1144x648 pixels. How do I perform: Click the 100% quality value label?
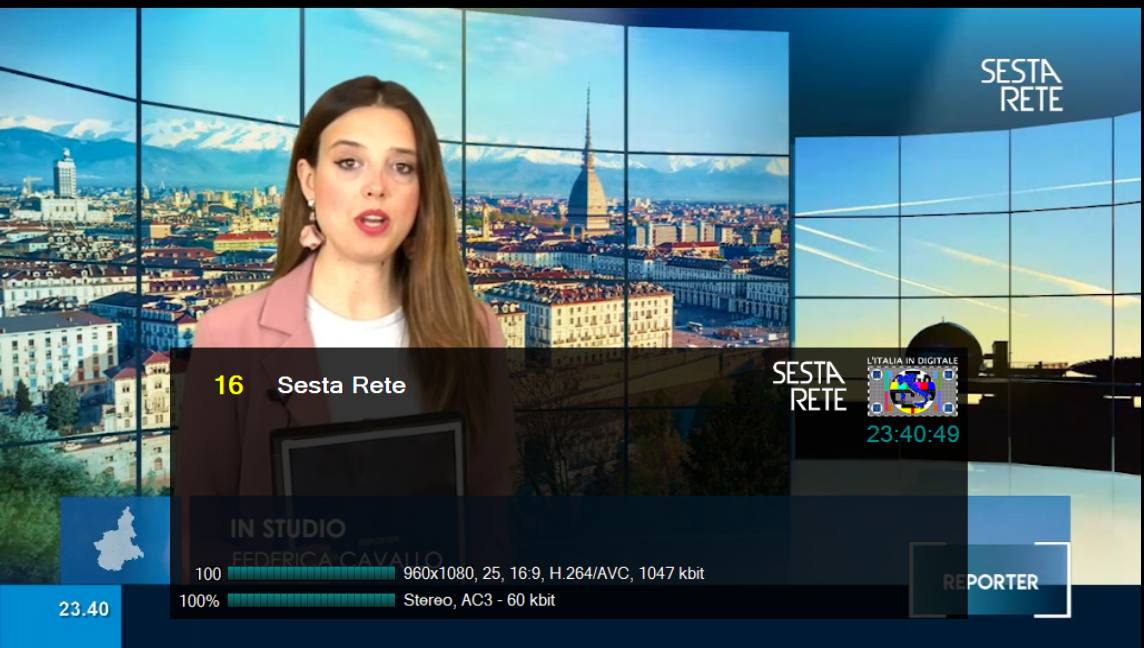click(199, 601)
